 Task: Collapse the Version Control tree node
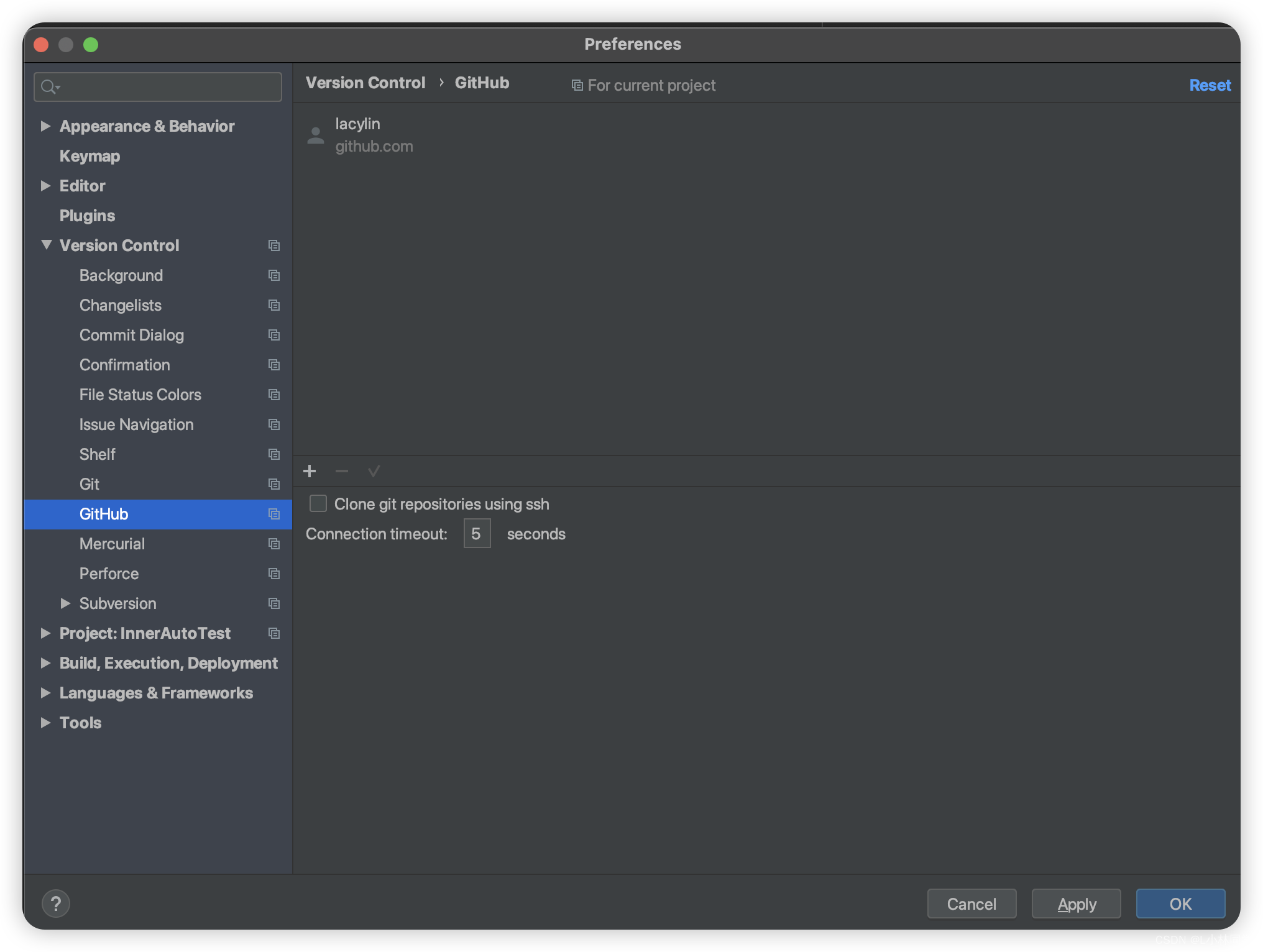coord(46,245)
